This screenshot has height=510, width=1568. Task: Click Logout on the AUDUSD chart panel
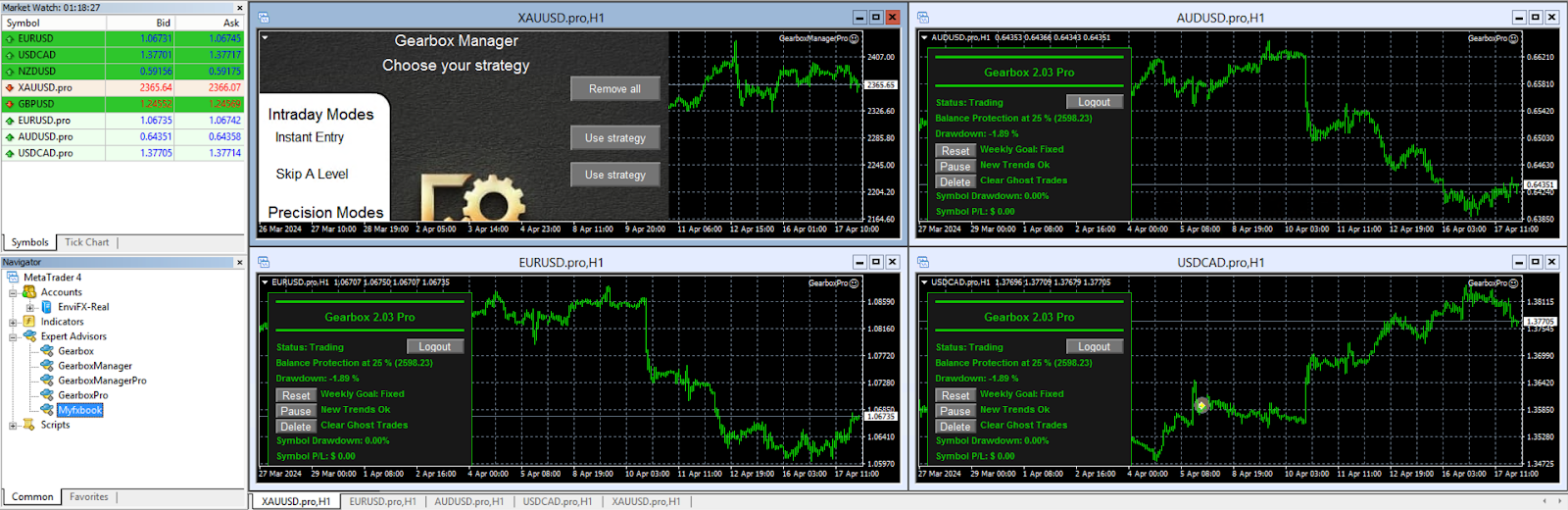(1095, 102)
